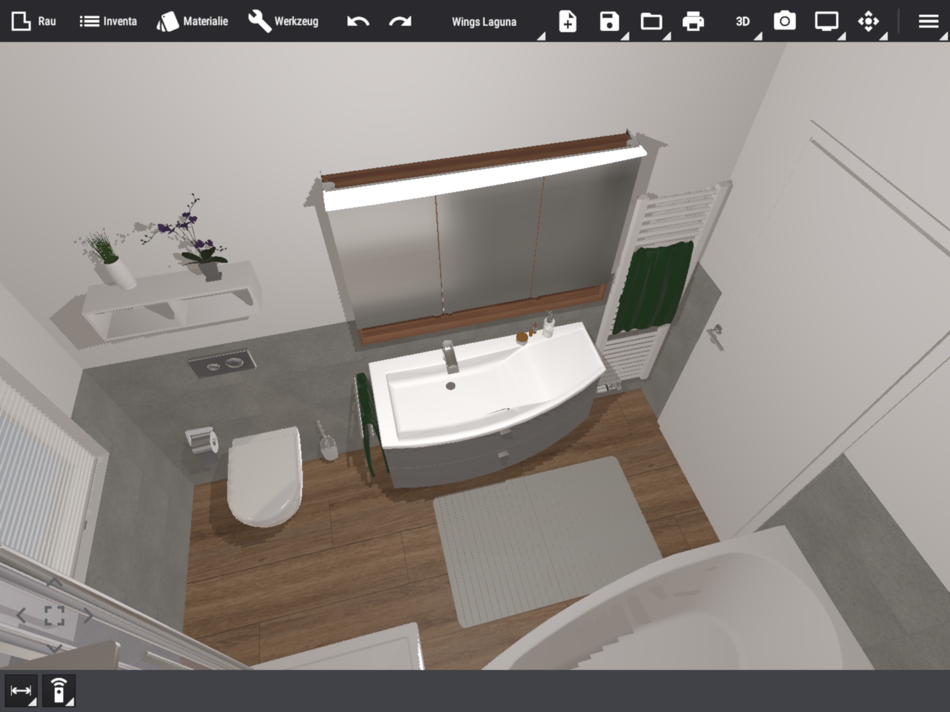Redo the last undone action
The width and height of the screenshot is (950, 712).
(400, 22)
